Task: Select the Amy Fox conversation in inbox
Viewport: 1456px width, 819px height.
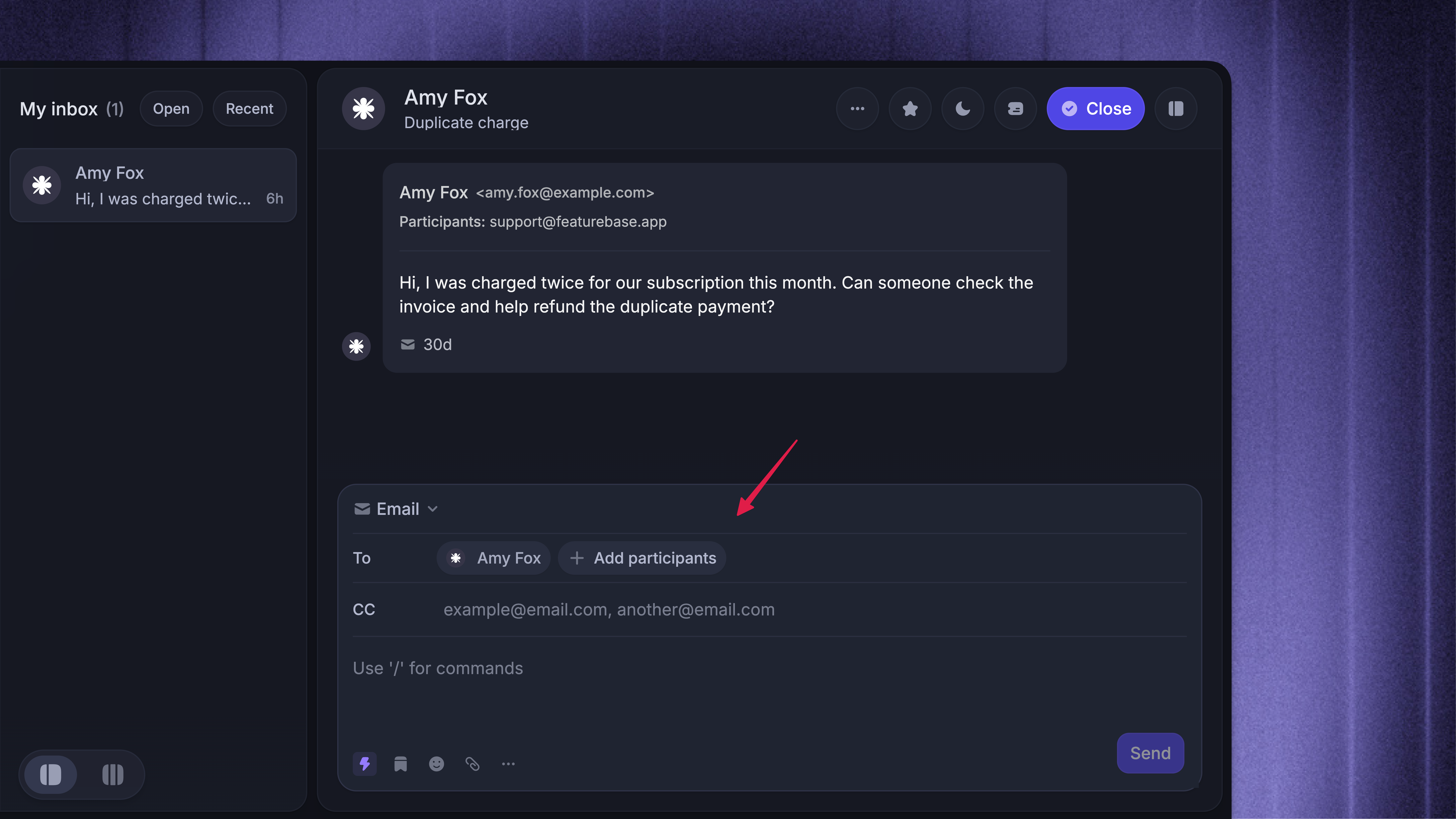Action: (153, 185)
